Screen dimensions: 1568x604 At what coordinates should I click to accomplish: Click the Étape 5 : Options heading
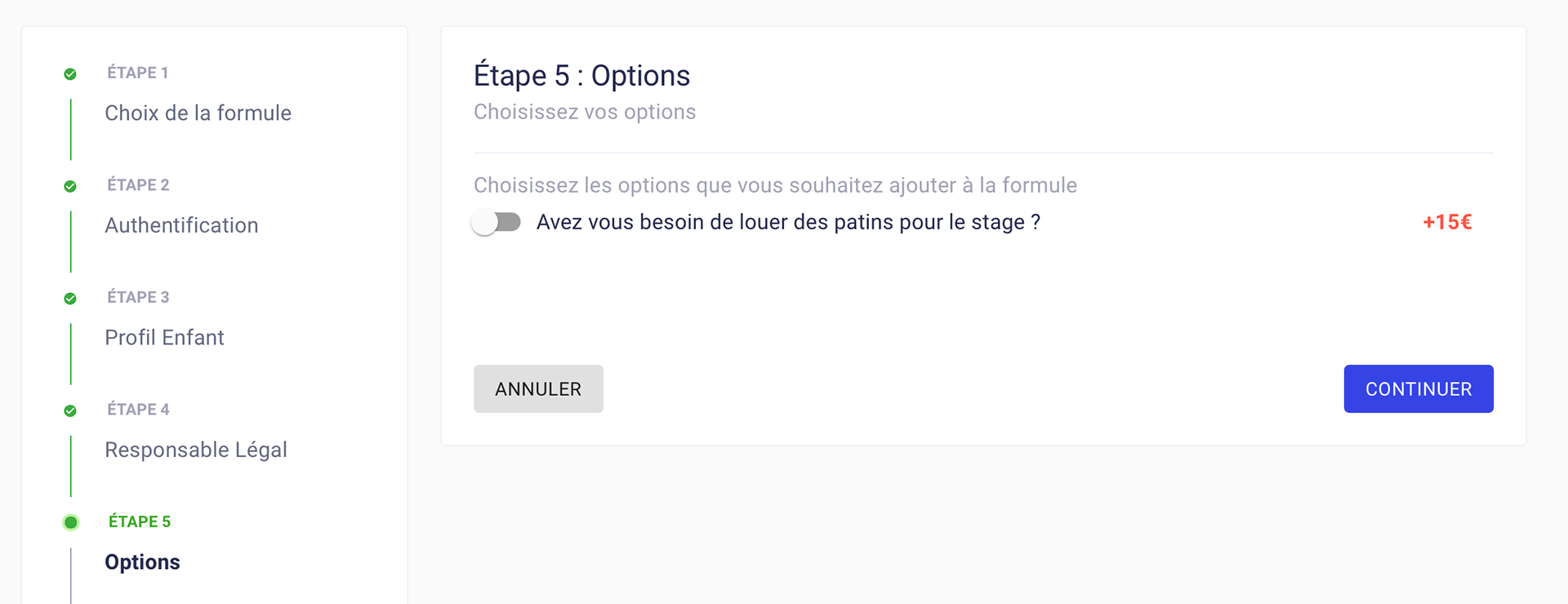click(581, 75)
